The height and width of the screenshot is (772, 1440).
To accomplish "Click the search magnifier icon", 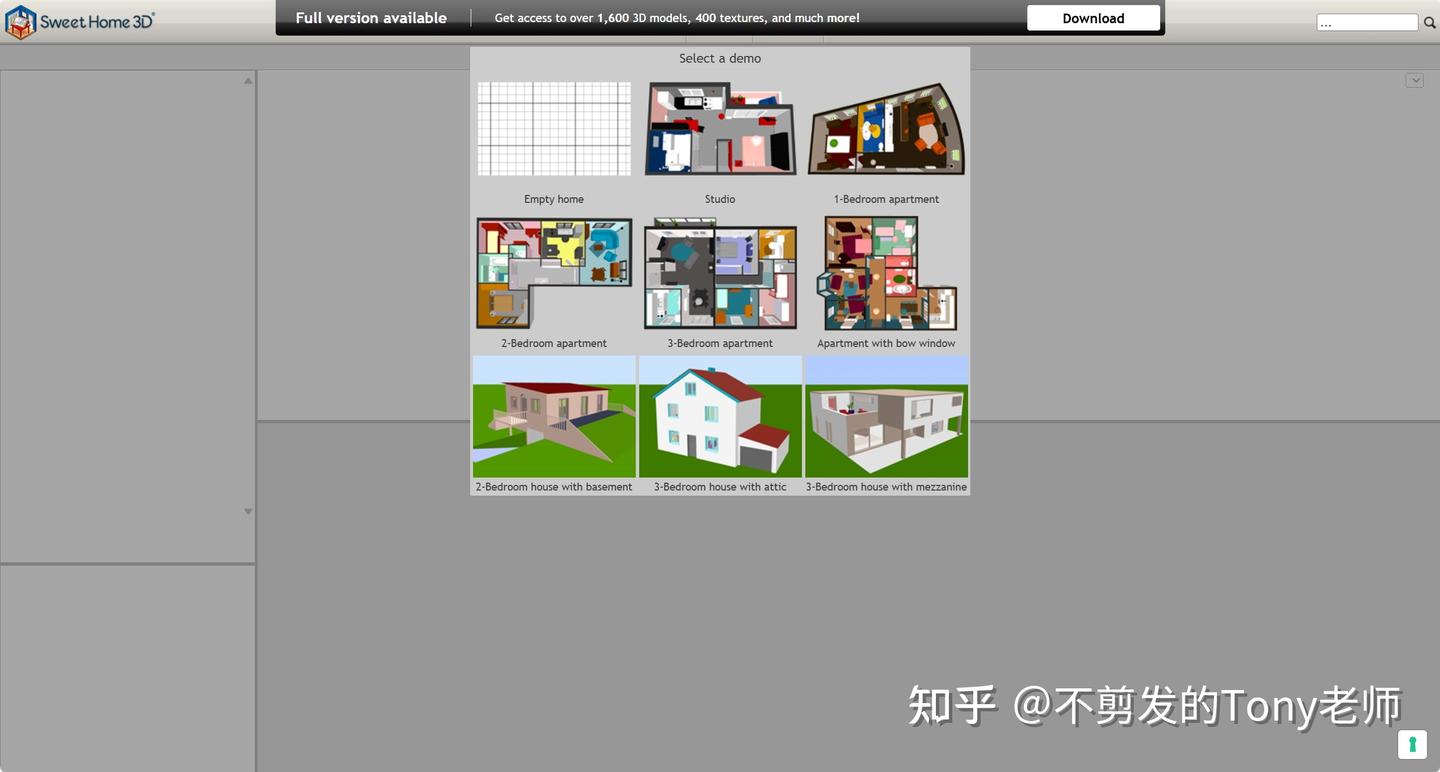I will (x=1429, y=21).
